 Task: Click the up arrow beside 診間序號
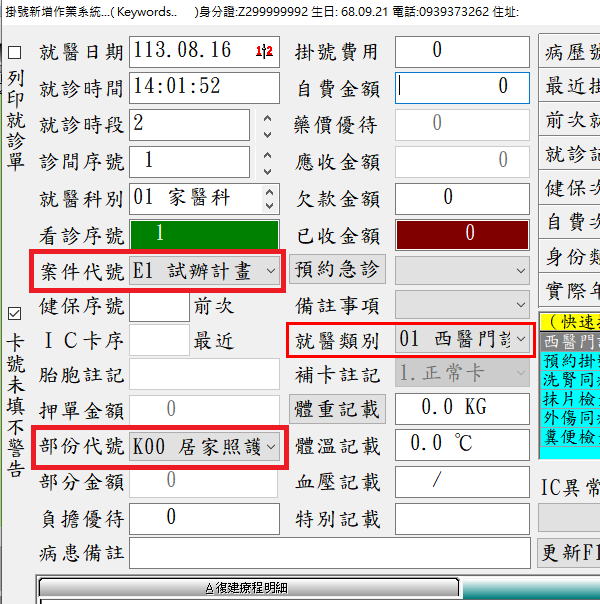click(266, 156)
